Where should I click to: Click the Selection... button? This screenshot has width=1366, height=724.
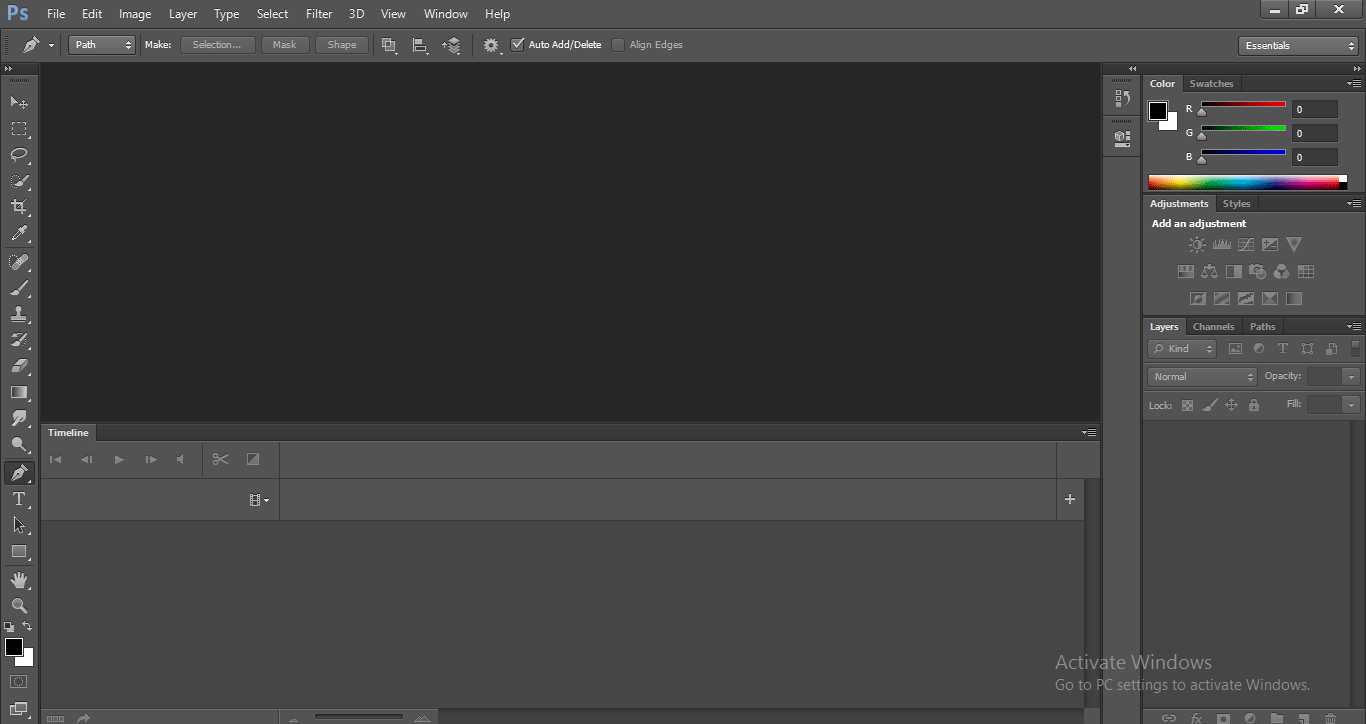217,45
